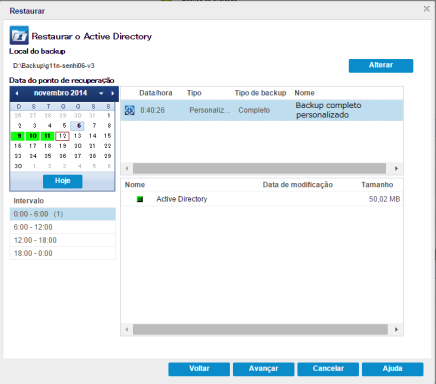Select the 0:00 - 6:00 interval
The height and width of the screenshot is (384, 436).
63,214
